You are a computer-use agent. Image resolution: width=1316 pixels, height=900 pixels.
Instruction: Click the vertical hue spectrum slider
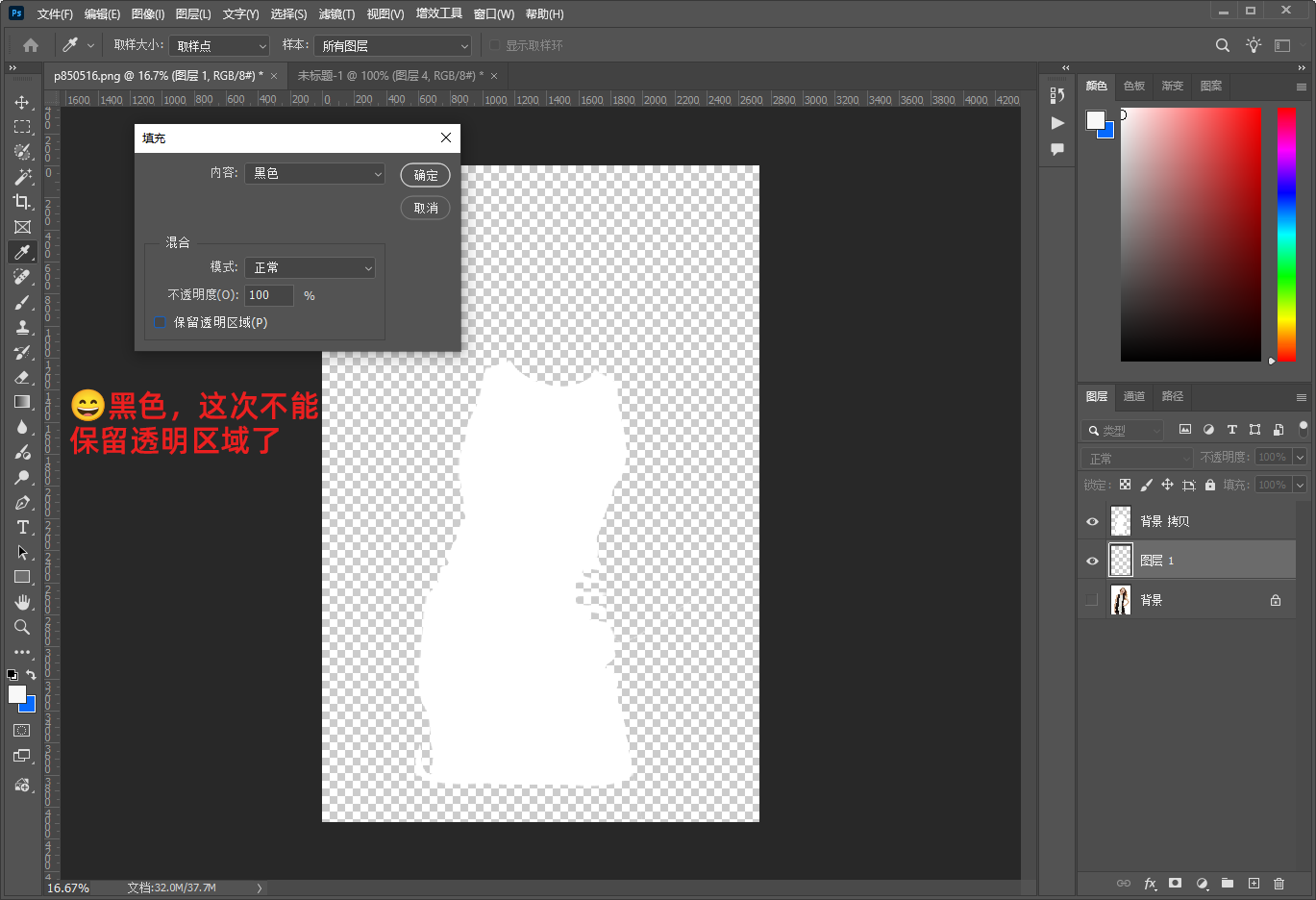1286,234
